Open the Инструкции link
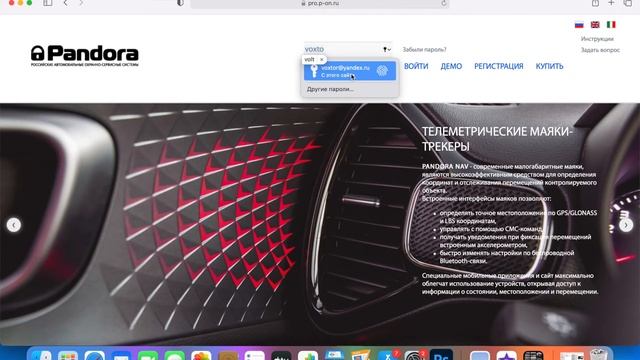Screen dimensions: 640x360 (597, 39)
